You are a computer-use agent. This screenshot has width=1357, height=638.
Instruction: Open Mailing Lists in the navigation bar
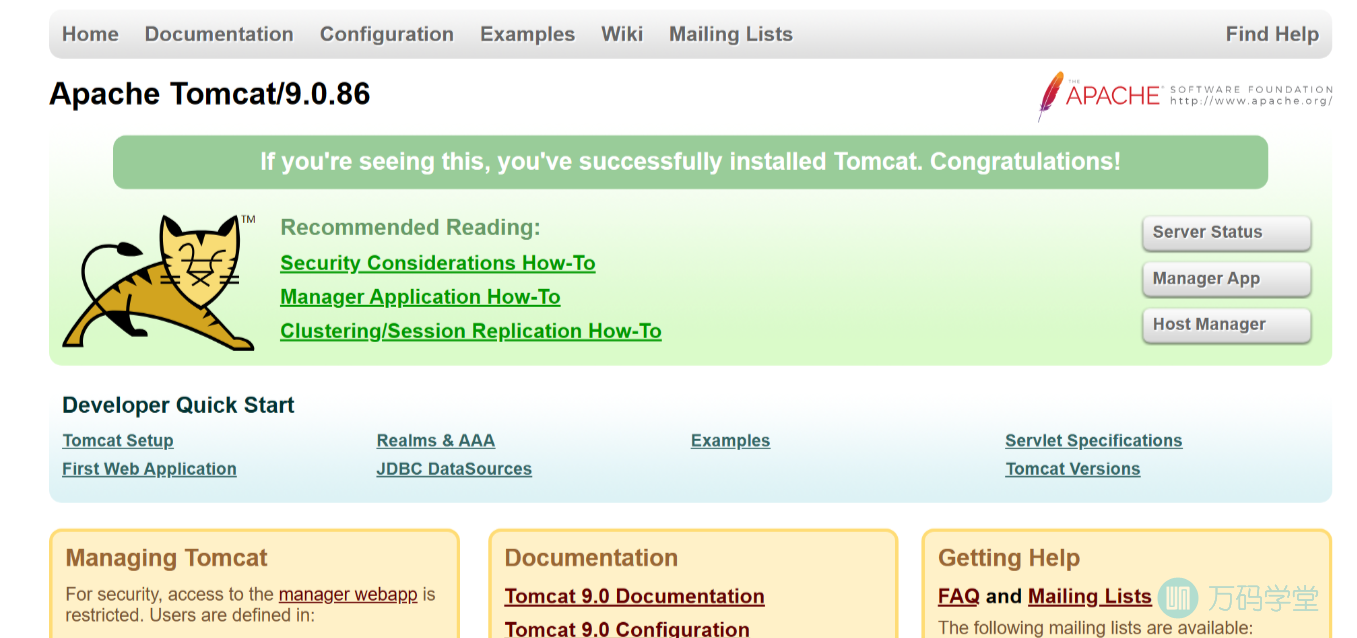[731, 34]
